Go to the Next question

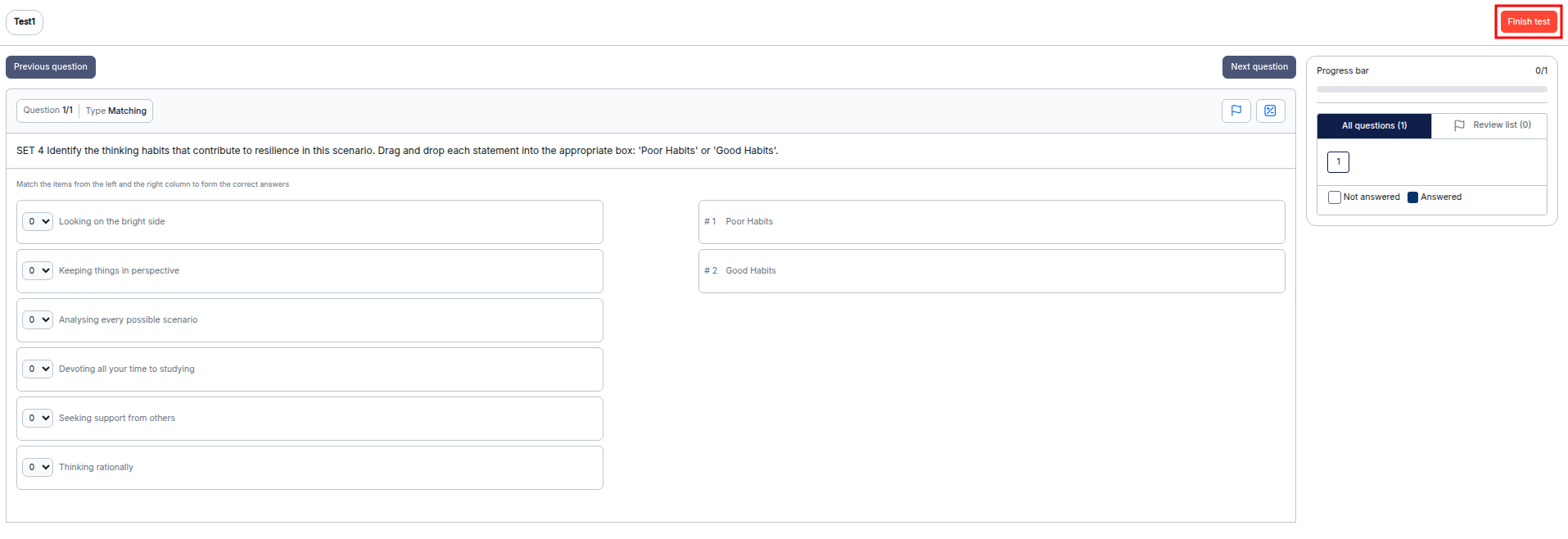[1258, 67]
